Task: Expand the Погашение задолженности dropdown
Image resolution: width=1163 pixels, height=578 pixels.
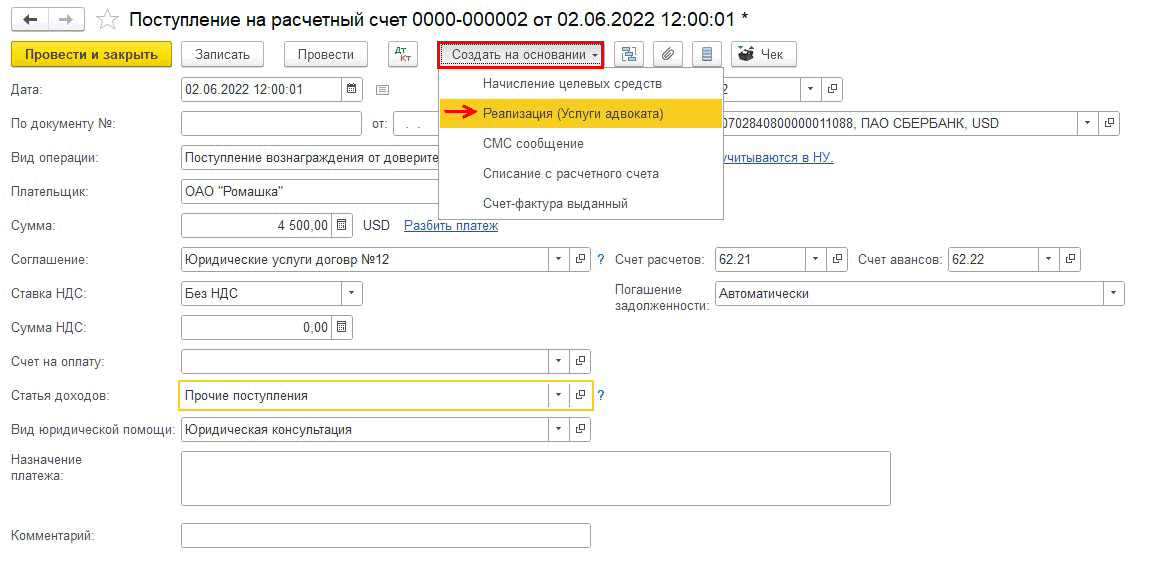Action: 1112,293
